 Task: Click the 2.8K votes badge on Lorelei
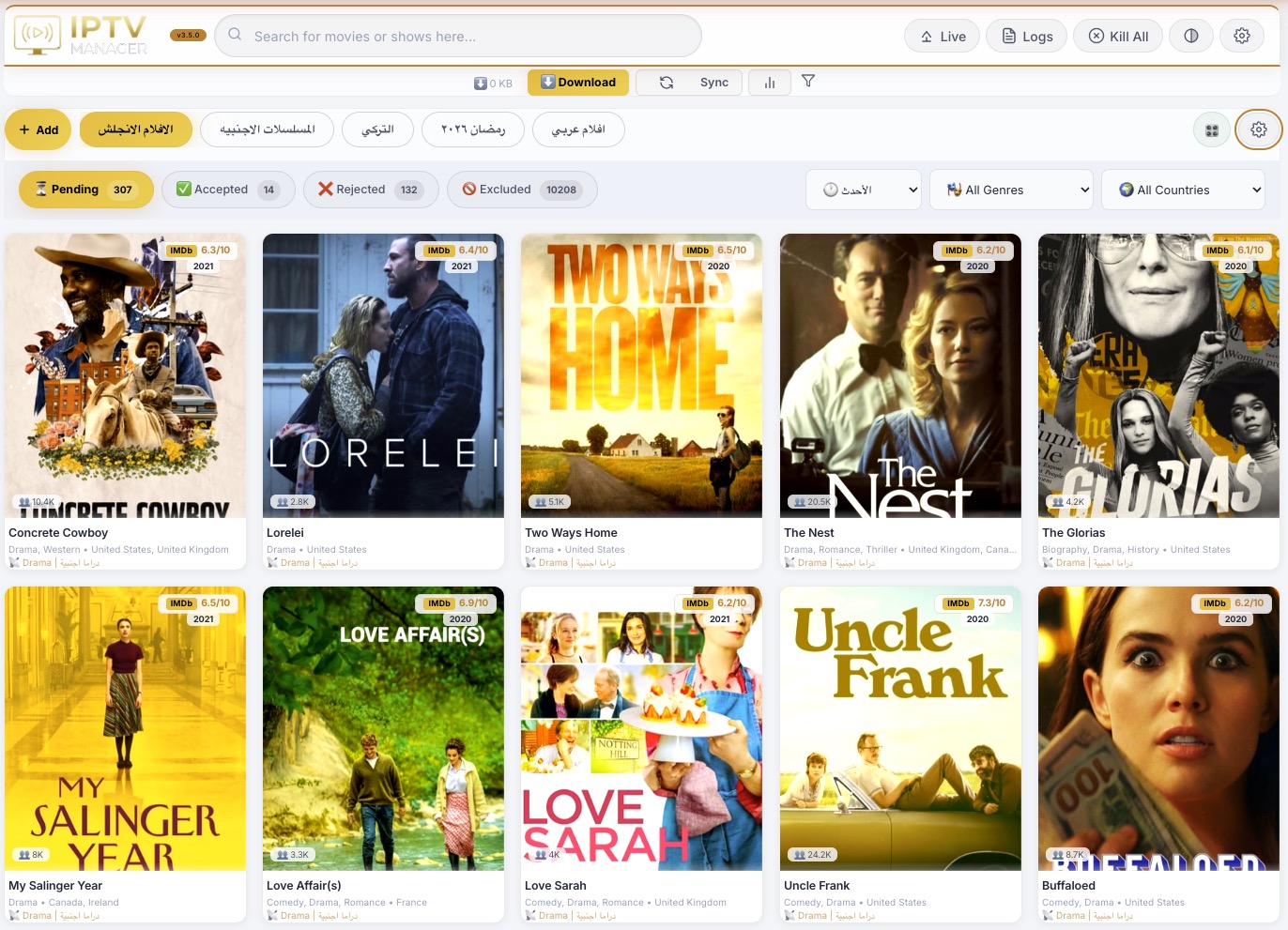294,502
